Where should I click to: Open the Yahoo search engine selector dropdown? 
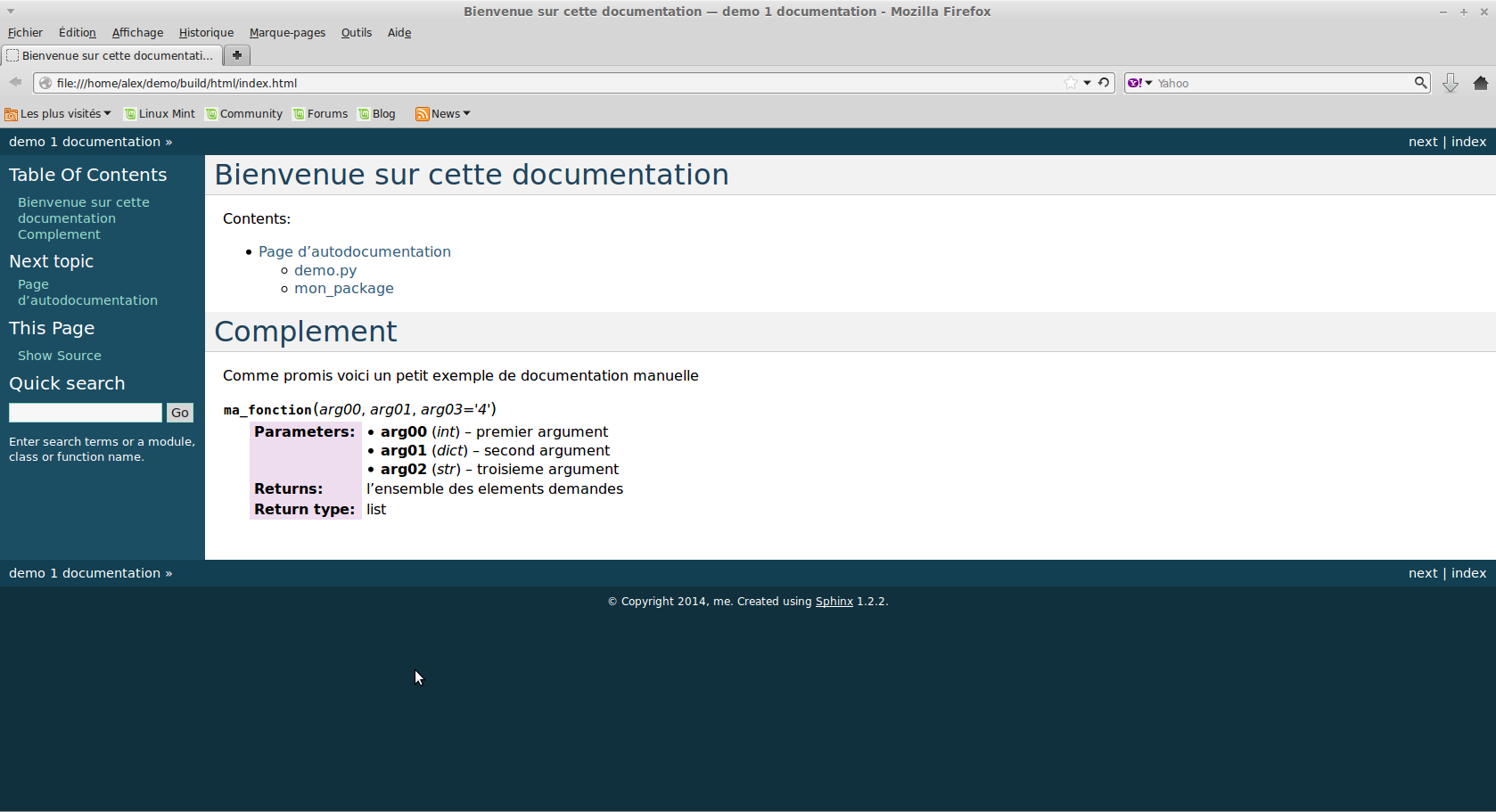(1139, 83)
